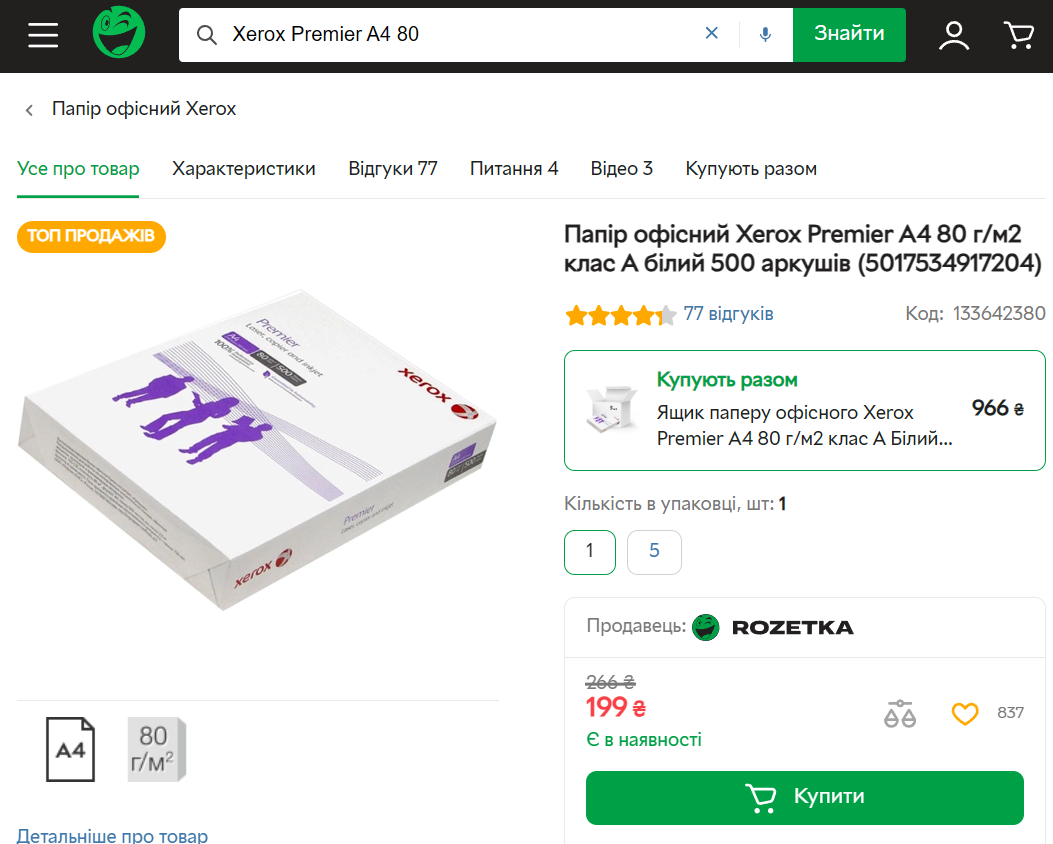Click the Знайти search button
This screenshot has height=844, width=1053.
[x=849, y=34]
